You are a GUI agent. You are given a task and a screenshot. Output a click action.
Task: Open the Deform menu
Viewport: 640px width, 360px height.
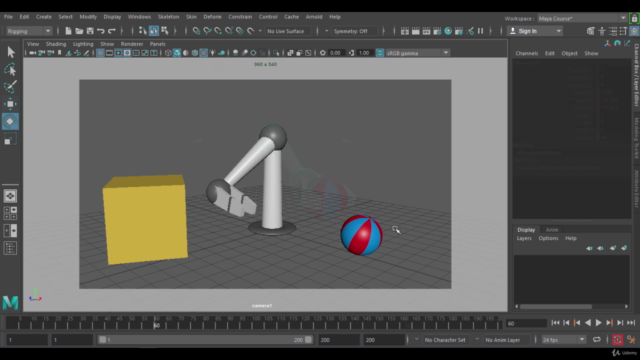click(x=212, y=17)
